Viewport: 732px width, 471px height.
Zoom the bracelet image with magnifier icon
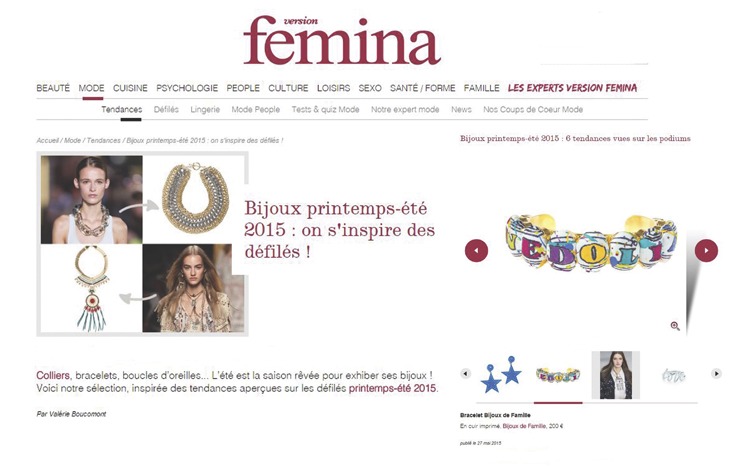[x=675, y=326]
